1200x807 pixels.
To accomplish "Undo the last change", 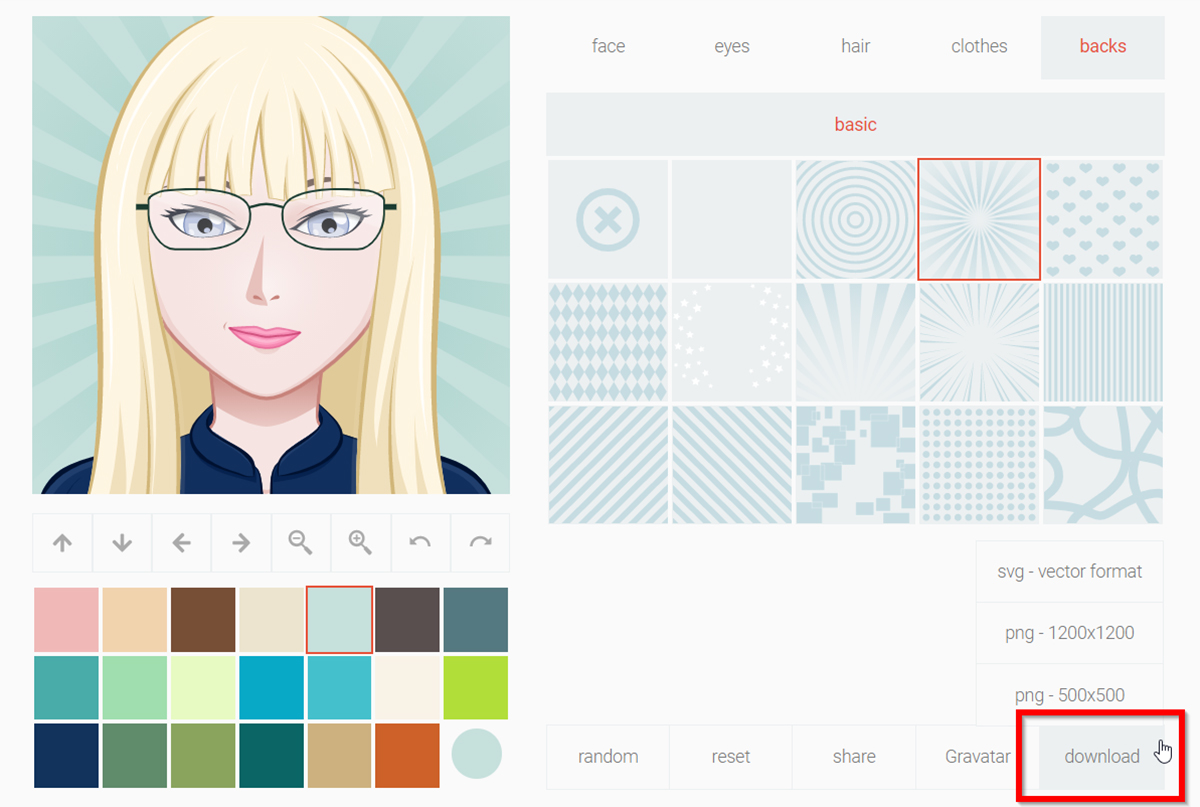I will coord(420,543).
